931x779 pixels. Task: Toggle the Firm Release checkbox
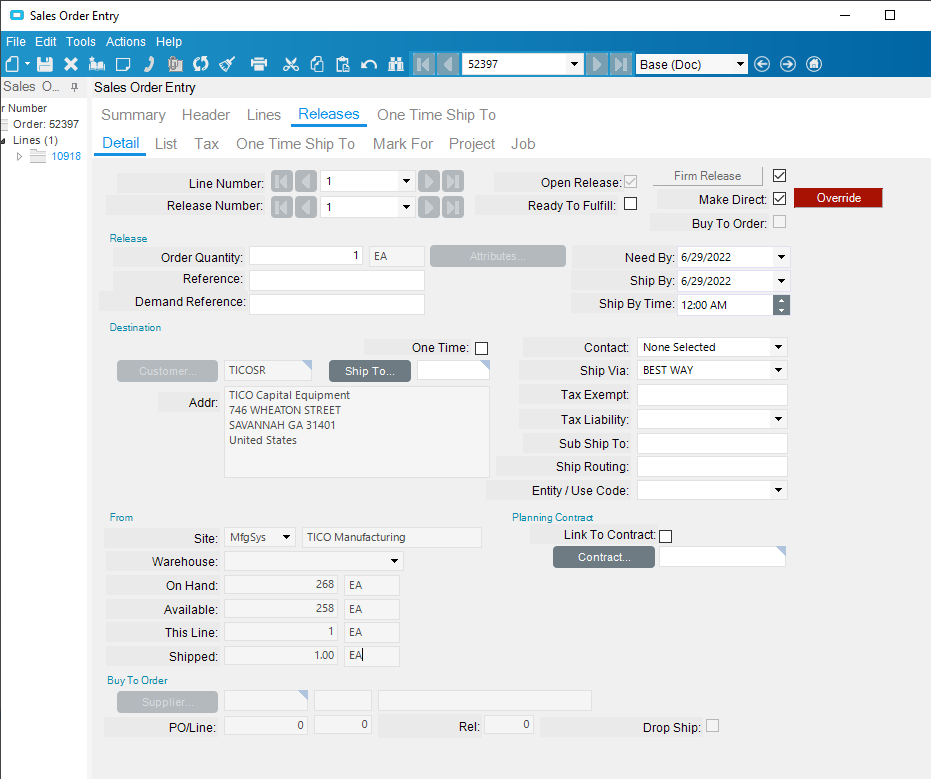pos(780,176)
